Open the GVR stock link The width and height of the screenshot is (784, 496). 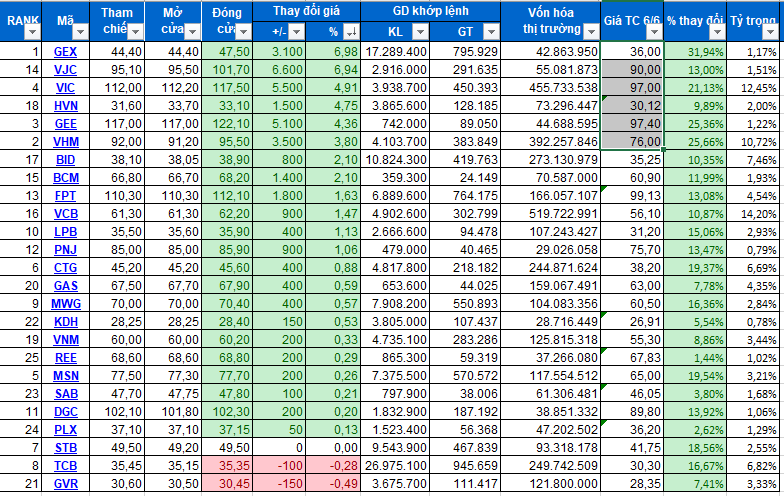(66, 484)
